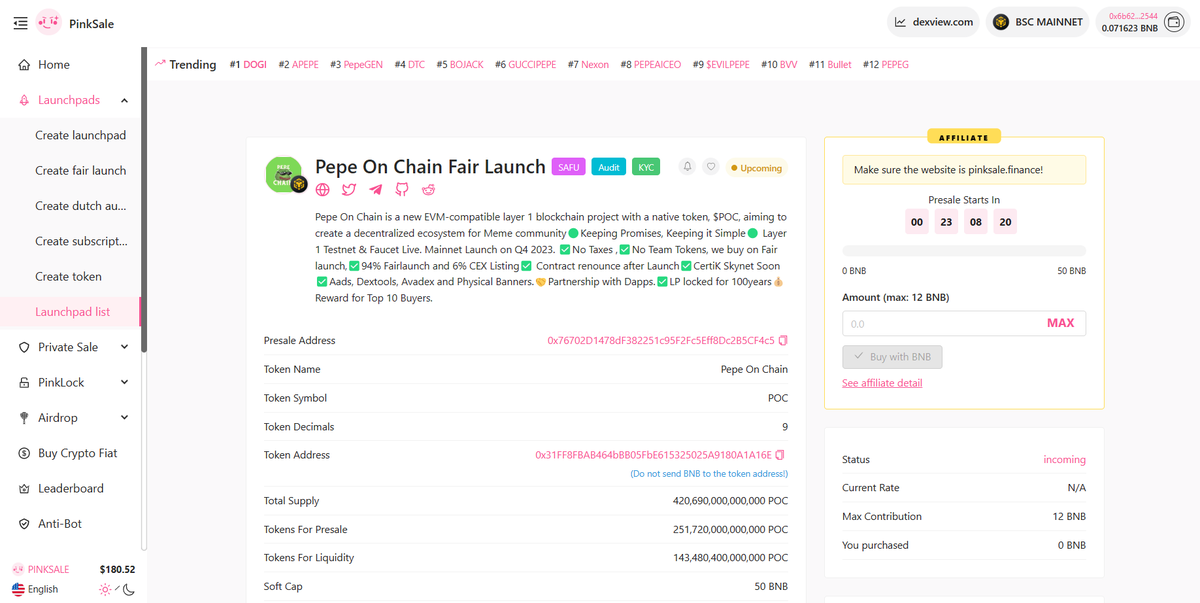The image size is (1200, 603).
Task: Open trending token #3 PepeGEN
Action: 356,64
